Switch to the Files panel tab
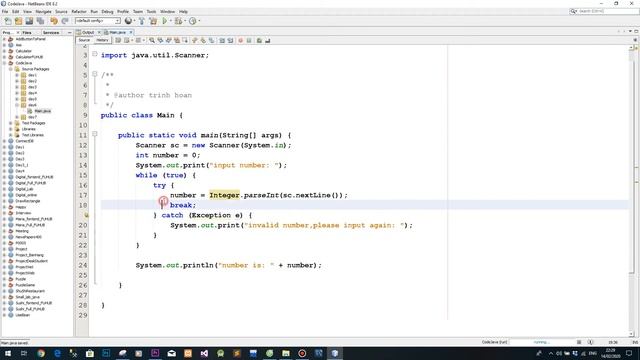 27,32
